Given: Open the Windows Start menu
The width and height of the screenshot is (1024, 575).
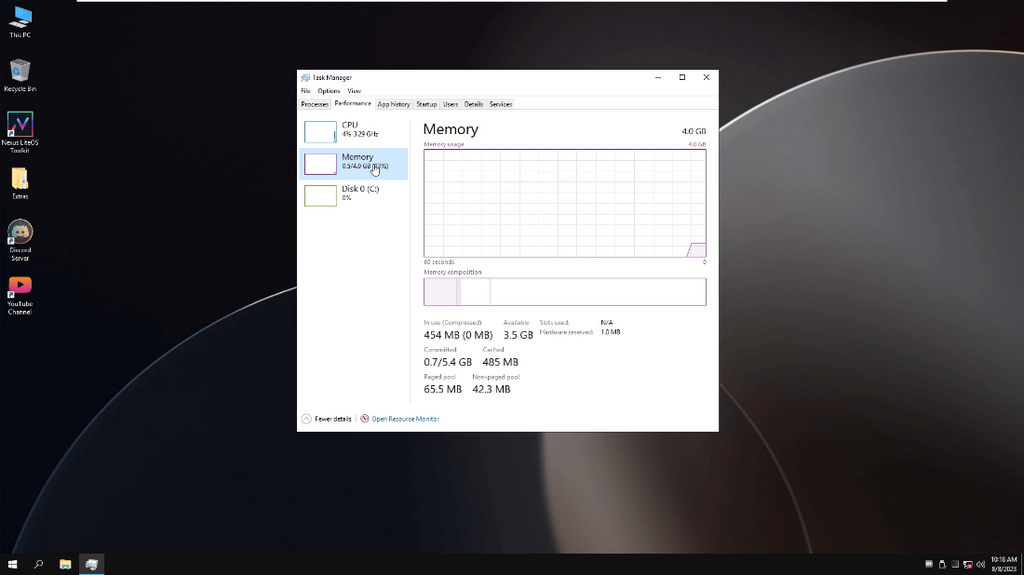Looking at the screenshot, I should click(12, 564).
